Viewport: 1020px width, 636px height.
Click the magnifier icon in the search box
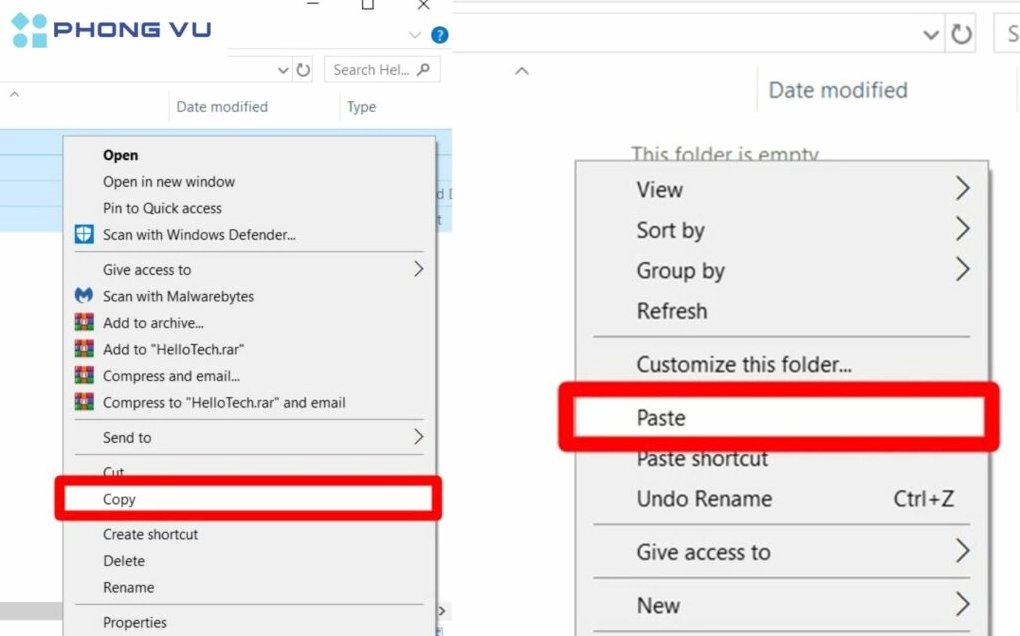pos(424,70)
